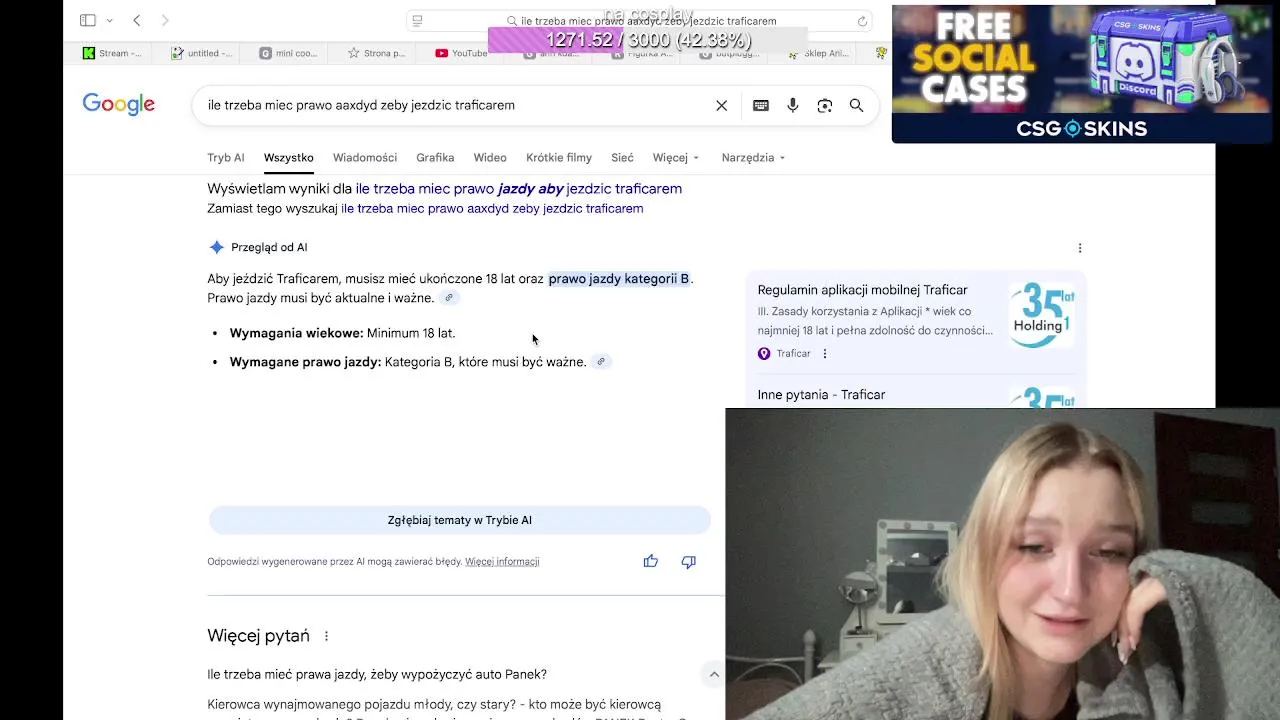
Task: Switch to the Sklep Ani... browser tab
Action: 818,53
